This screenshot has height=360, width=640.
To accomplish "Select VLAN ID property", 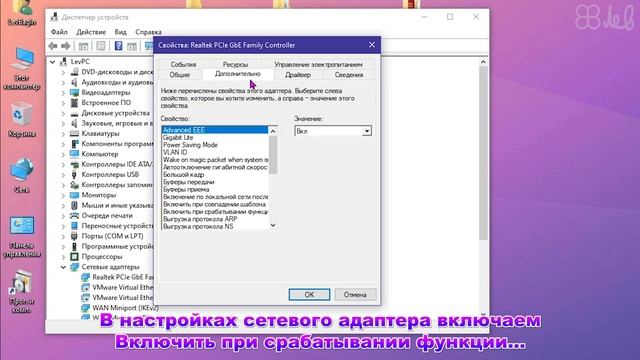I will [x=215, y=152].
